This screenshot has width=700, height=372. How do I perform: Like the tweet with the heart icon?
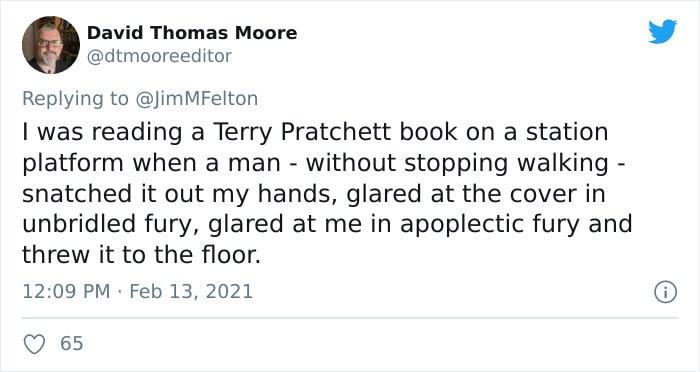(x=34, y=344)
